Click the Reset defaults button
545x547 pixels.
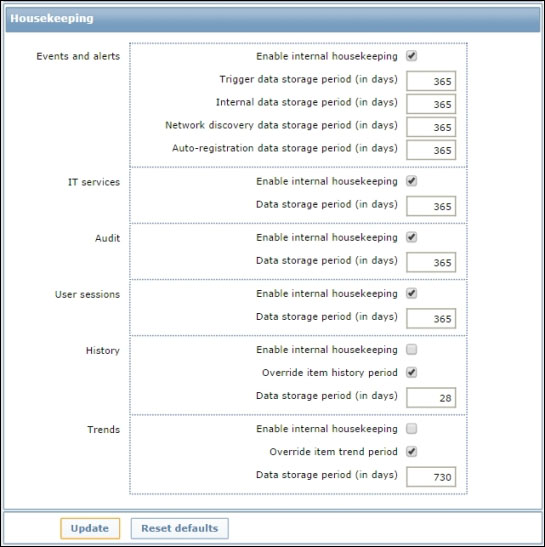(180, 528)
